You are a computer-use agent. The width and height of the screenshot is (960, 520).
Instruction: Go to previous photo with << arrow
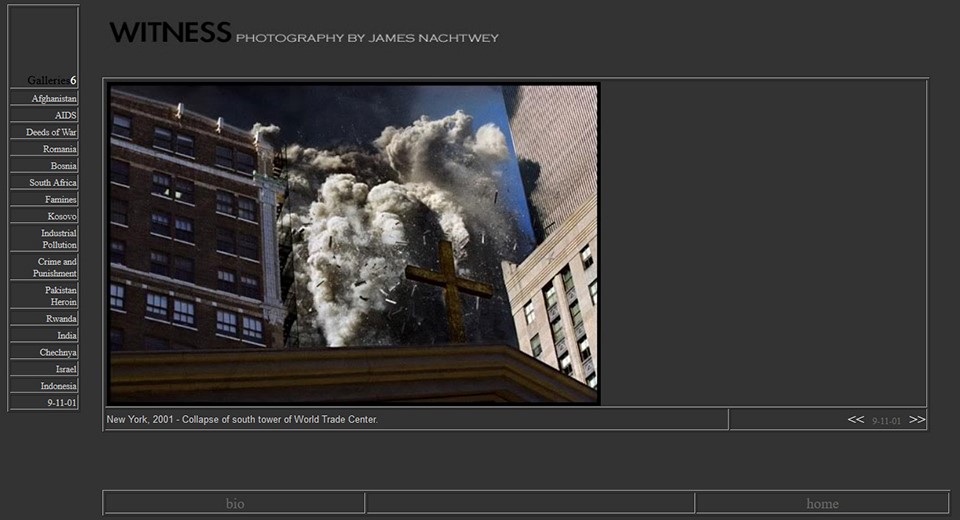point(855,420)
